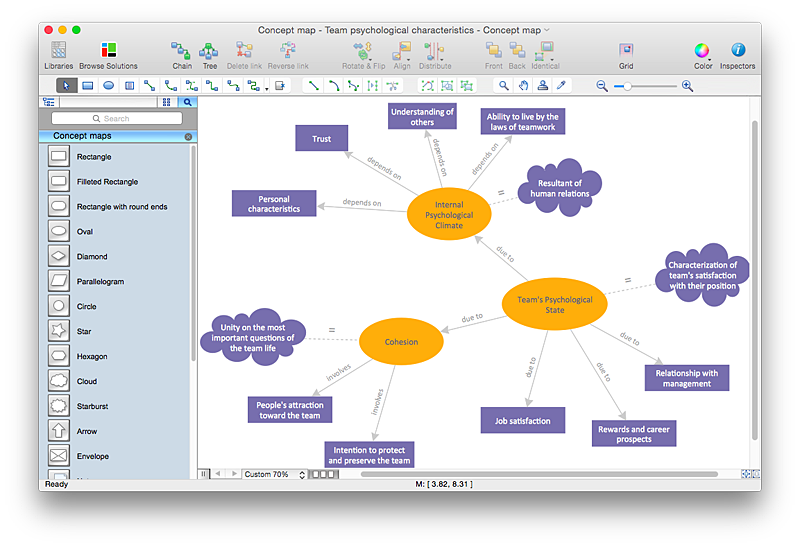Open the document title dropdown arrow
The image size is (800, 547).
click(547, 30)
